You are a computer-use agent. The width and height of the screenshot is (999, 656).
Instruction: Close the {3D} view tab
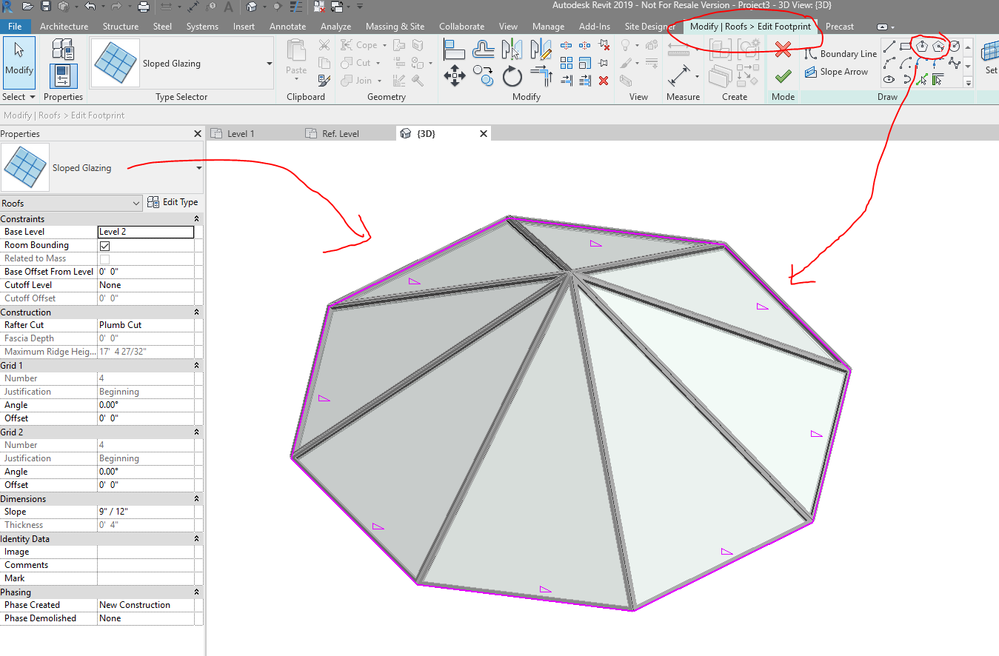click(484, 134)
